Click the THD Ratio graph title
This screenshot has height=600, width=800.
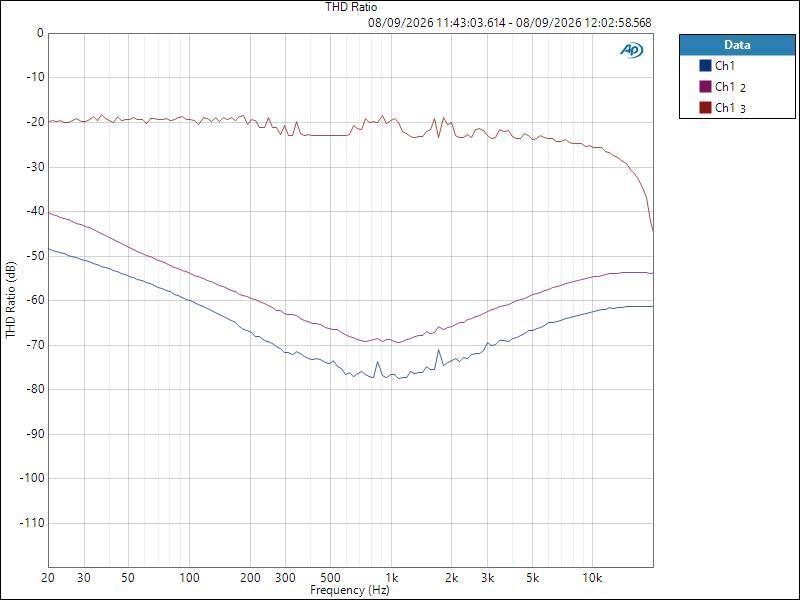click(351, 7)
